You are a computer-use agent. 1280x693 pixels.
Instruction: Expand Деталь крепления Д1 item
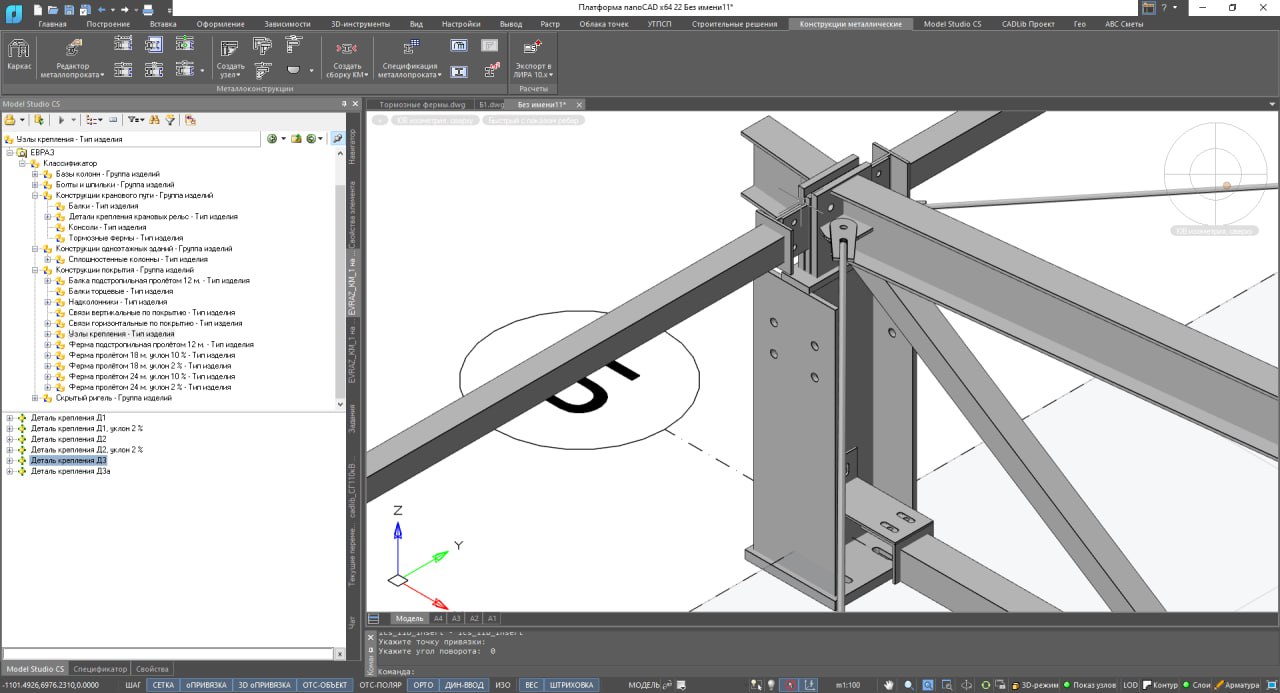point(10,418)
